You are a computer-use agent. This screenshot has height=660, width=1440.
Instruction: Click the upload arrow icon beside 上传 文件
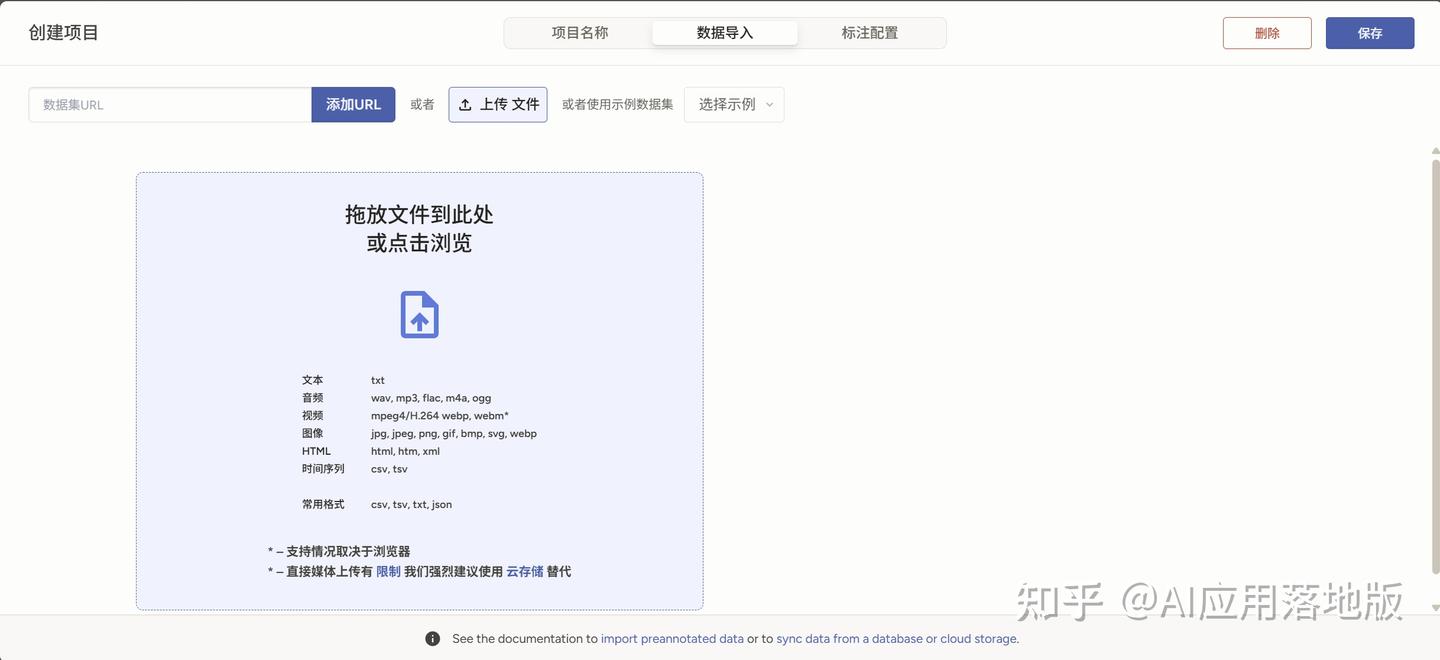pos(465,105)
